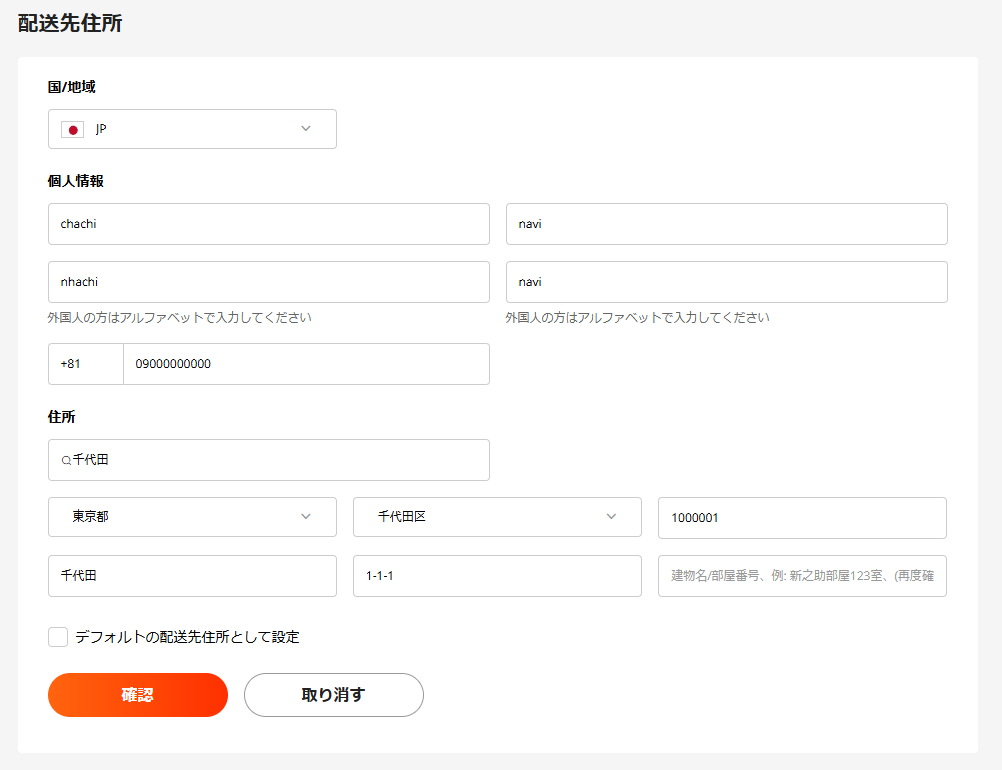Screen dimensions: 1002x770
Task: Focus the street number field 1-1-1
Action: coord(497,576)
